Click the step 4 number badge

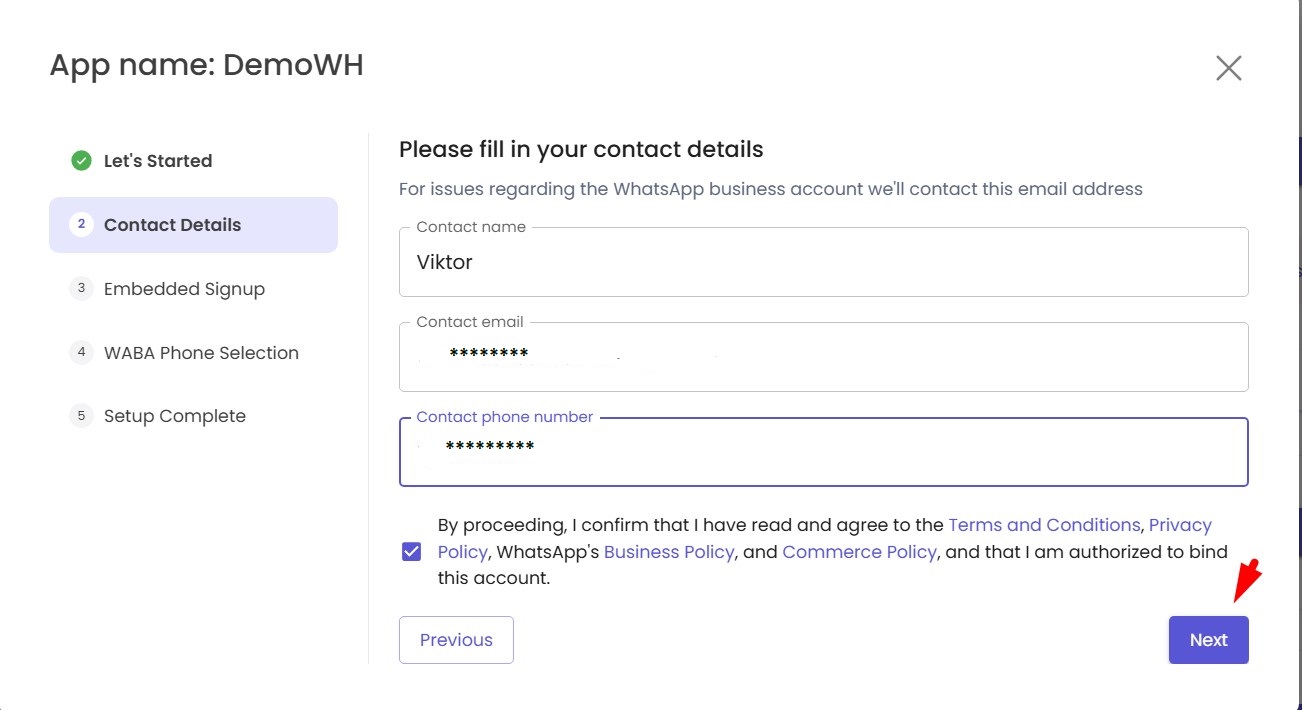coord(81,353)
